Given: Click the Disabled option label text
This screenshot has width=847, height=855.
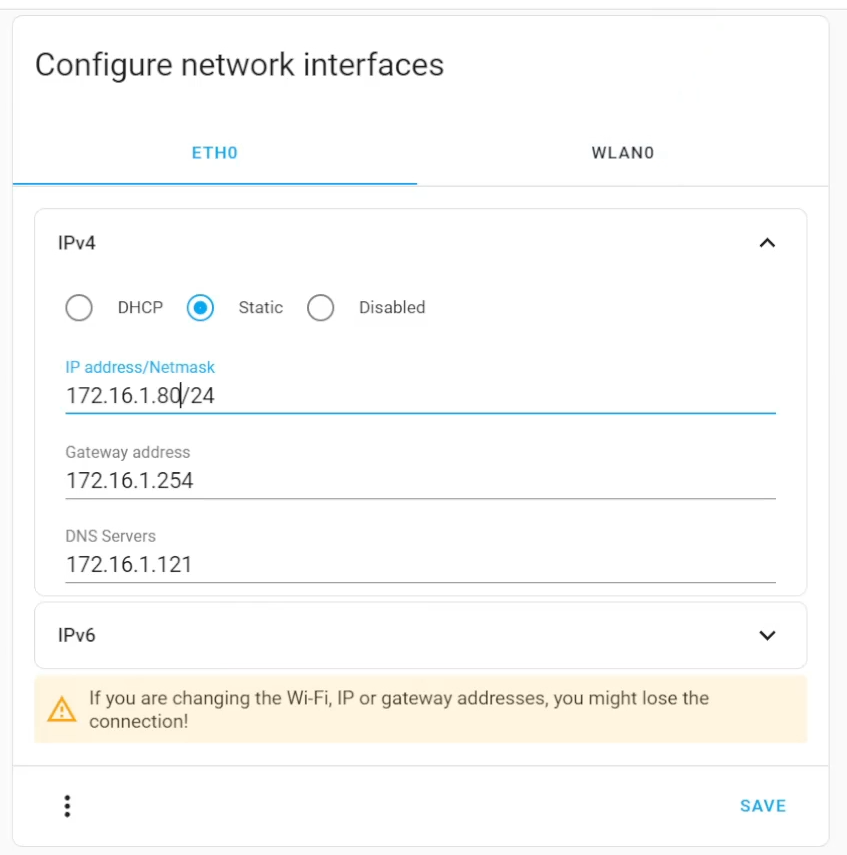Looking at the screenshot, I should click(392, 308).
